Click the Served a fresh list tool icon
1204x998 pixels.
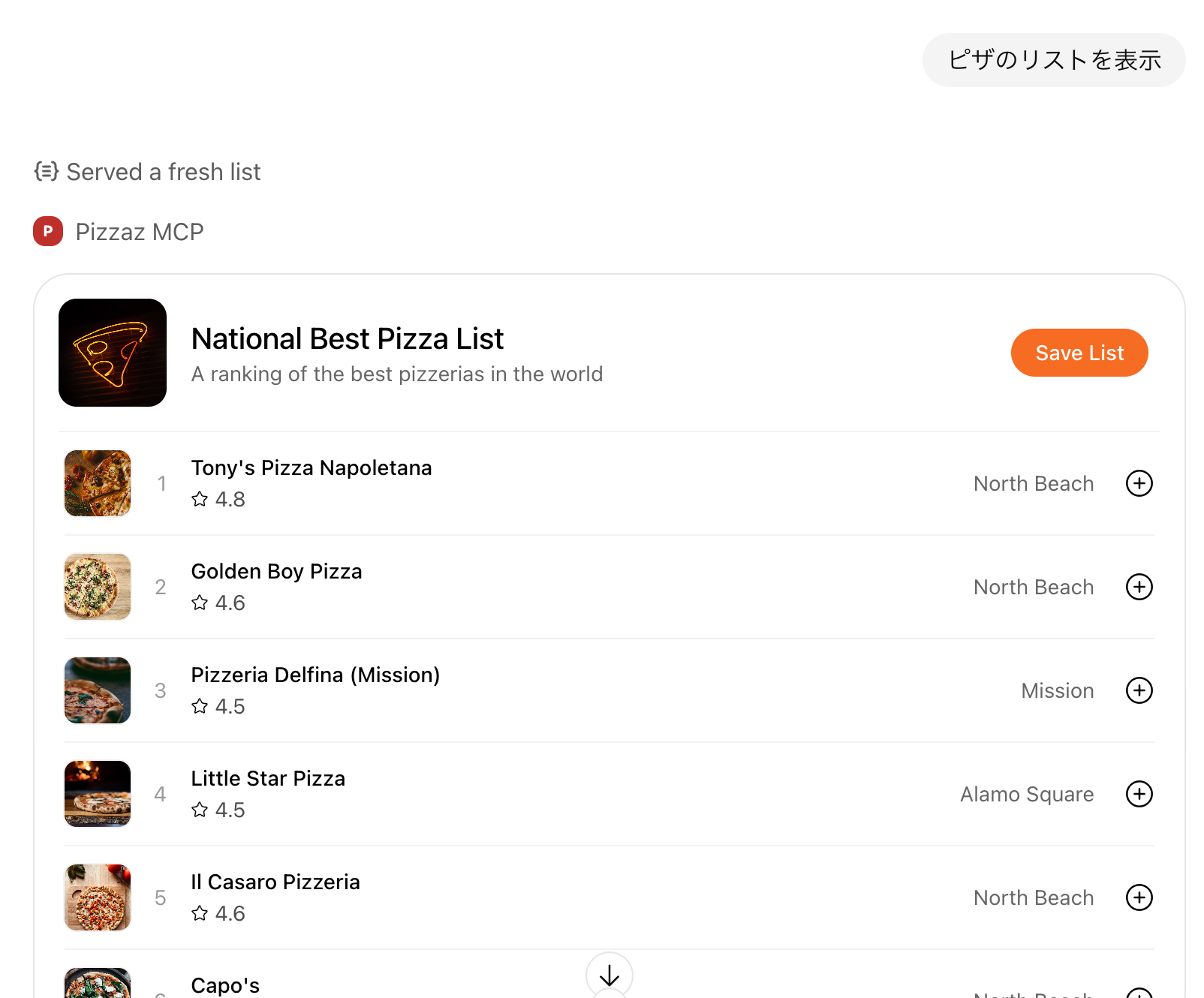click(x=47, y=171)
